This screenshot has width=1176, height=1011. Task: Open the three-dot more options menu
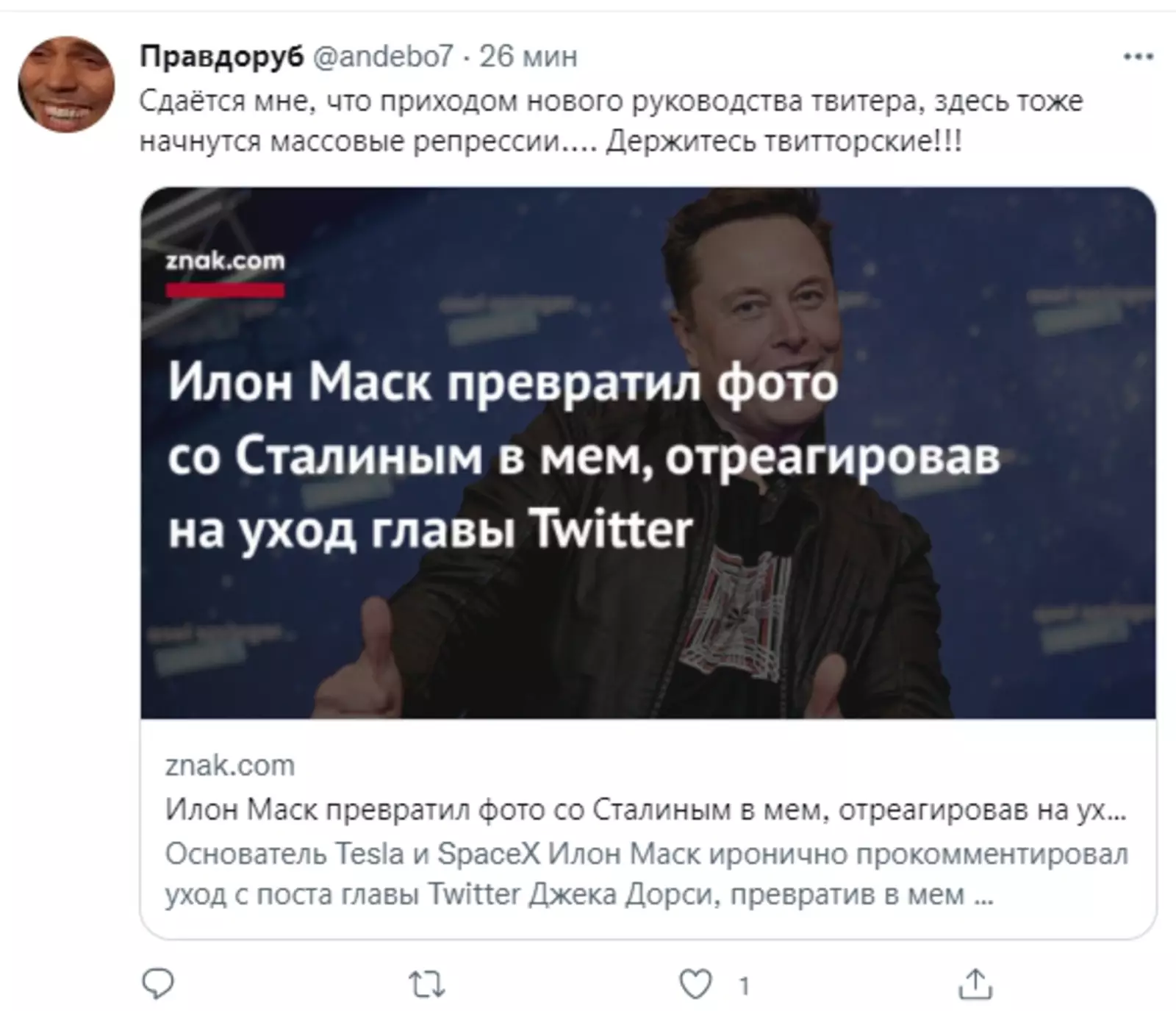click(1138, 57)
